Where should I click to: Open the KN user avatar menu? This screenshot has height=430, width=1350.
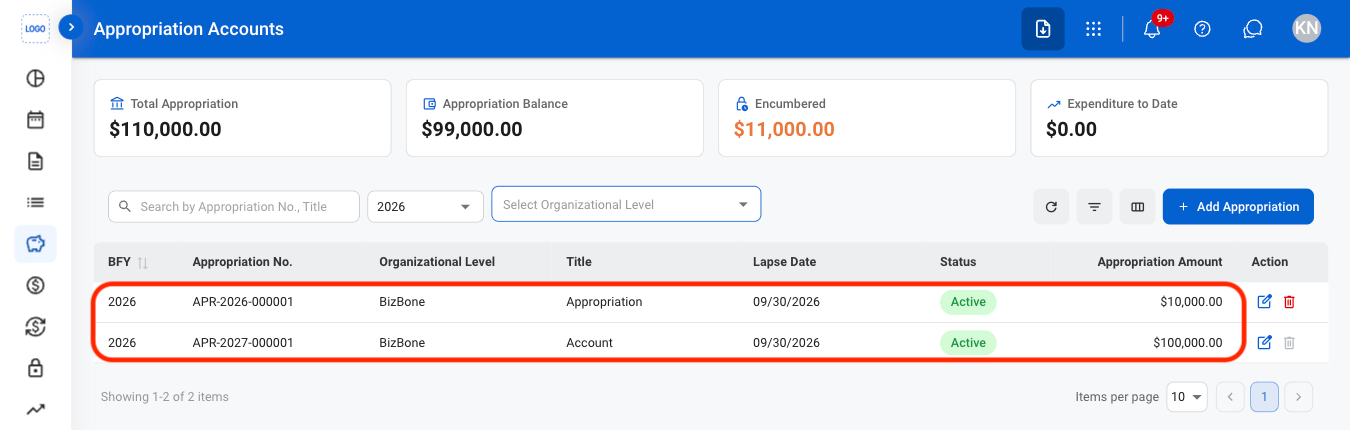[x=1306, y=29]
